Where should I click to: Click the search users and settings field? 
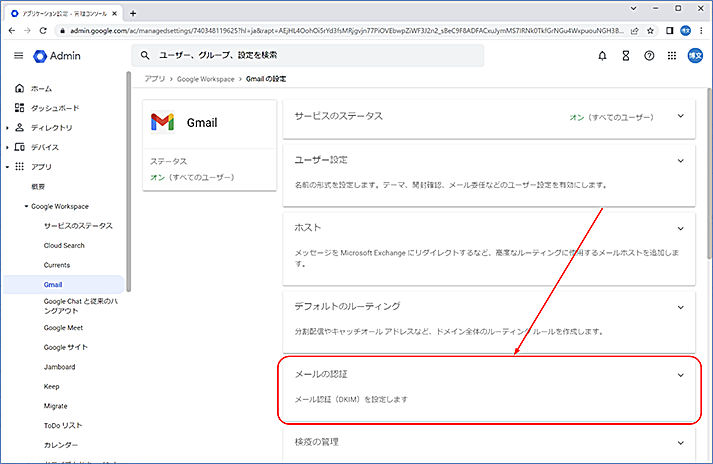[308, 55]
